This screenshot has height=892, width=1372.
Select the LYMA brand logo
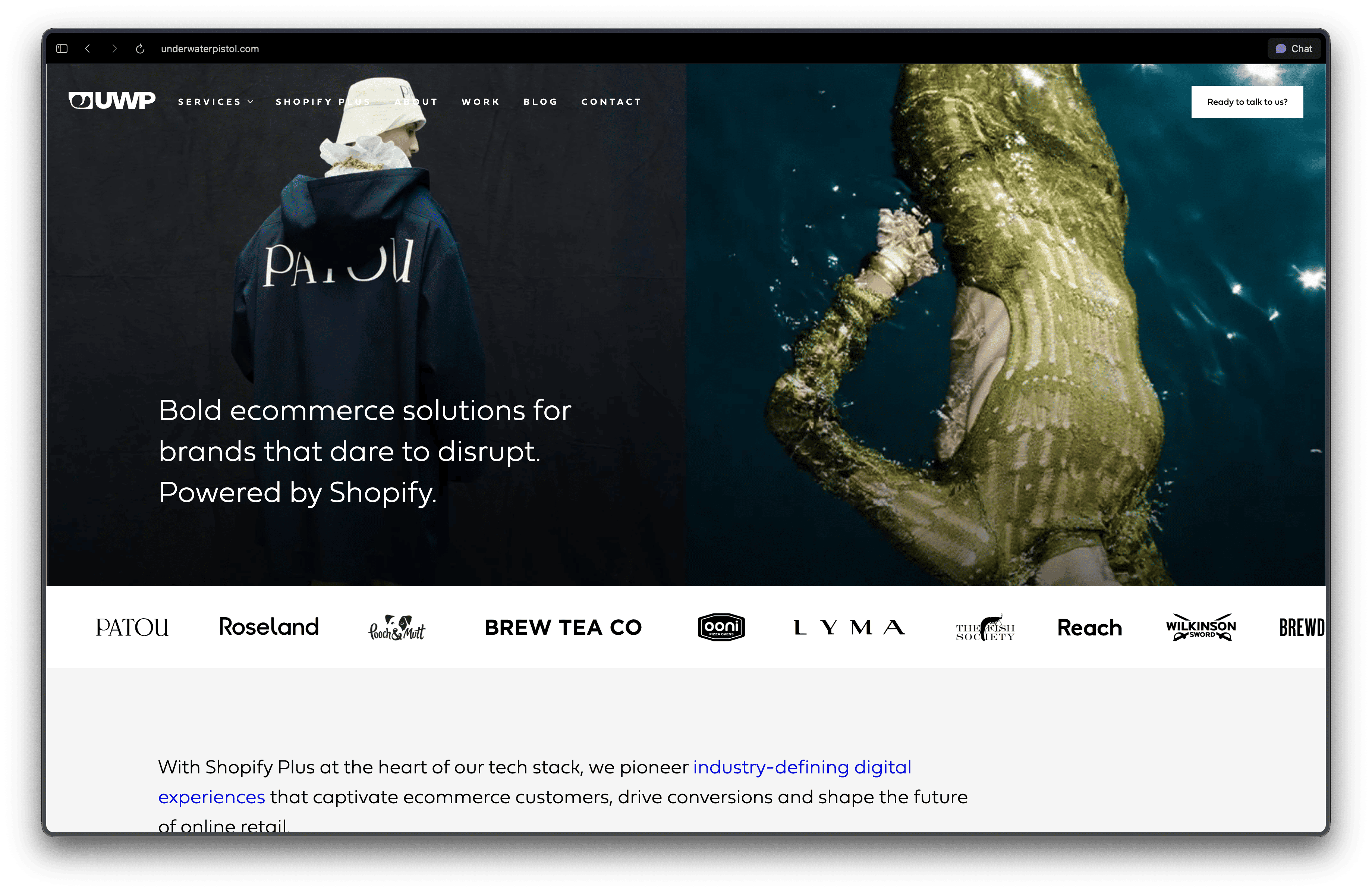849,627
